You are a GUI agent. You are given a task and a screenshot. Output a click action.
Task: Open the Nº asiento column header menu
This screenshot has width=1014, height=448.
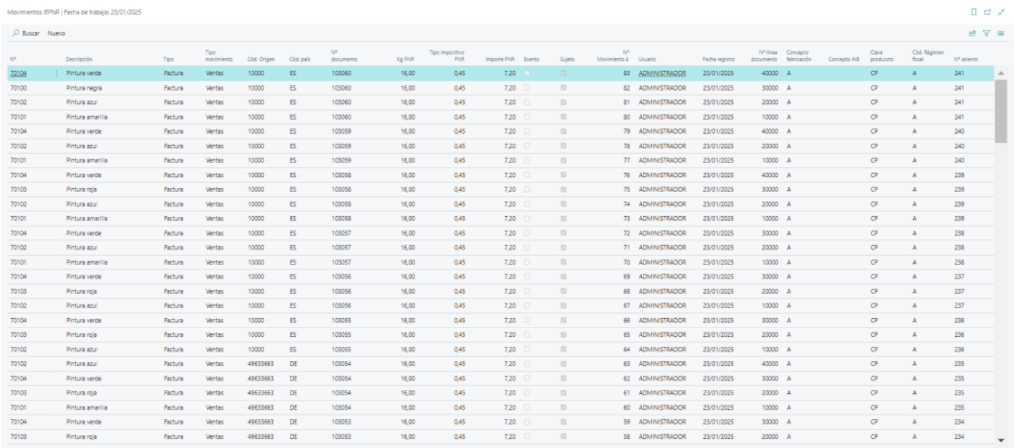tap(965, 59)
